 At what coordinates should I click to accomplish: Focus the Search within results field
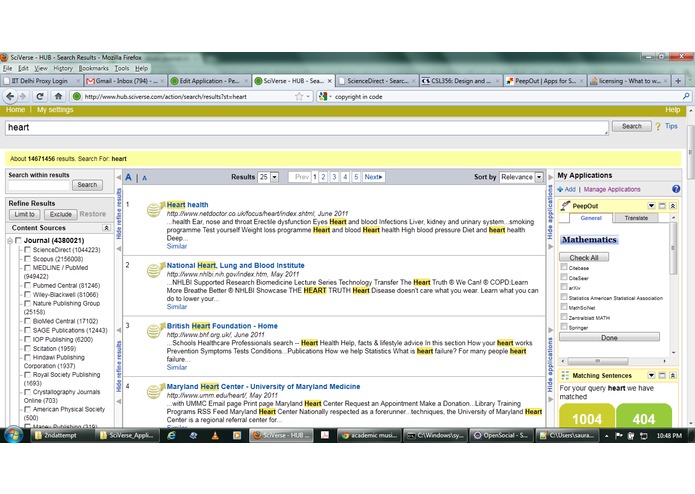[x=39, y=185]
